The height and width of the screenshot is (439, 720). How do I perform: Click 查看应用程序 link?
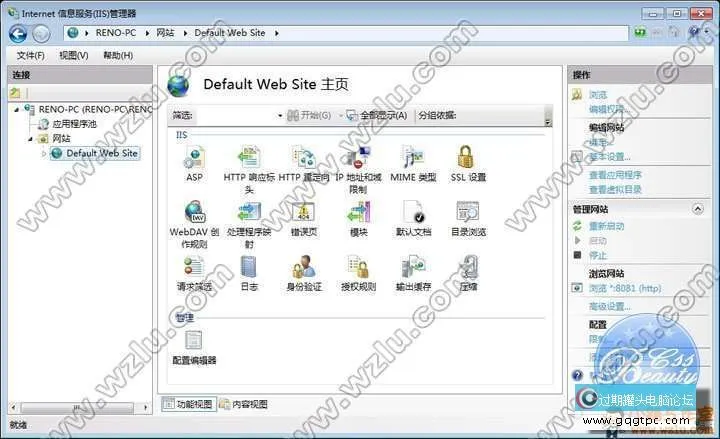[616, 175]
